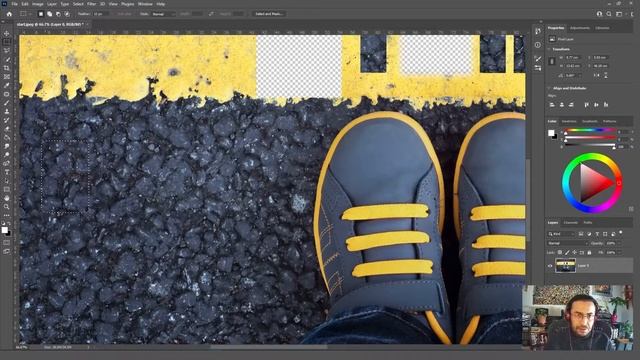The width and height of the screenshot is (640, 360).
Task: Select the Object Selection tool
Action: coord(7,59)
